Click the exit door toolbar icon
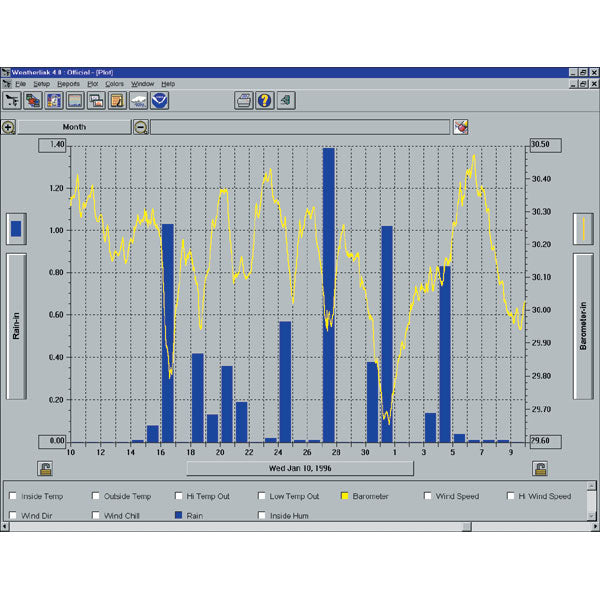 pos(286,100)
